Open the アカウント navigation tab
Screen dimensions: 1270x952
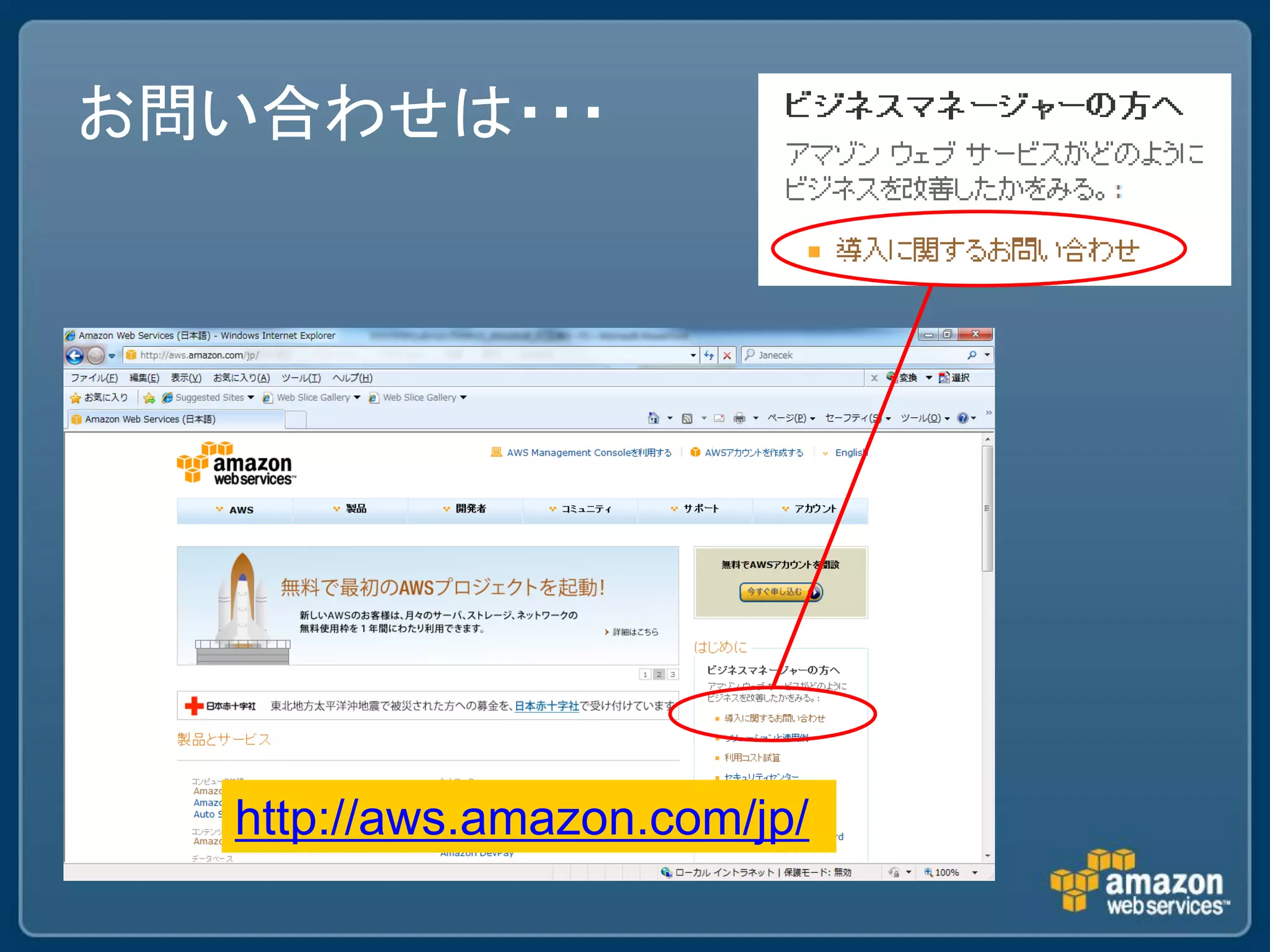coord(810,509)
